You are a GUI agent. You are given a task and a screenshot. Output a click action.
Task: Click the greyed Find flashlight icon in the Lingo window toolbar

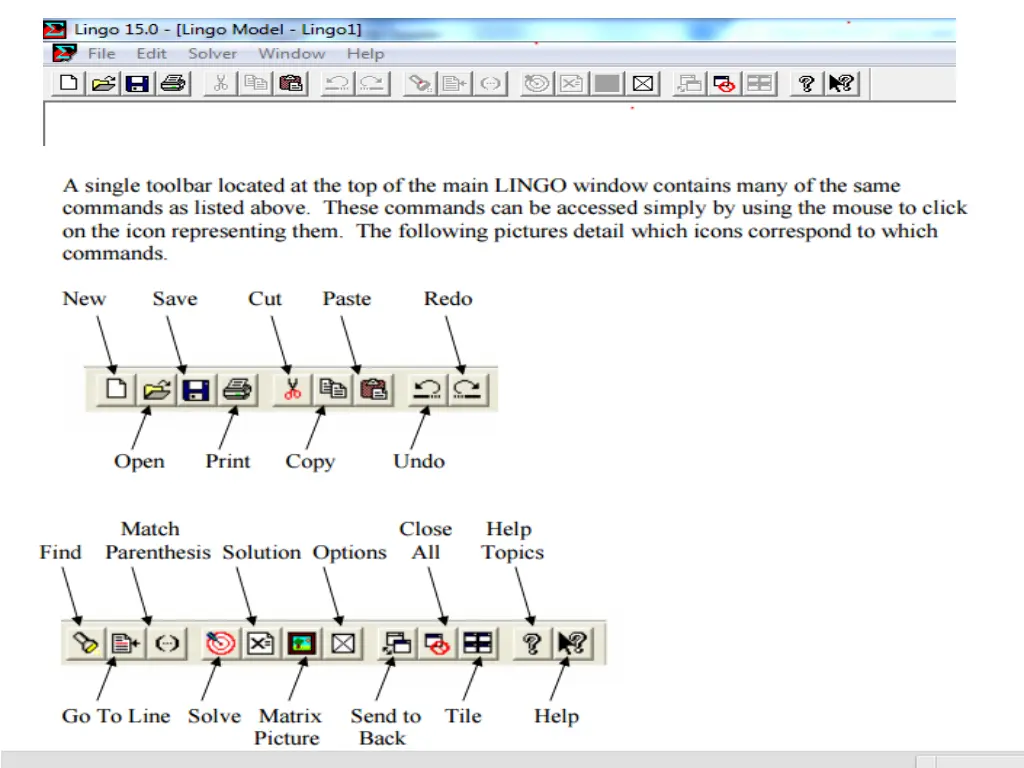(419, 84)
